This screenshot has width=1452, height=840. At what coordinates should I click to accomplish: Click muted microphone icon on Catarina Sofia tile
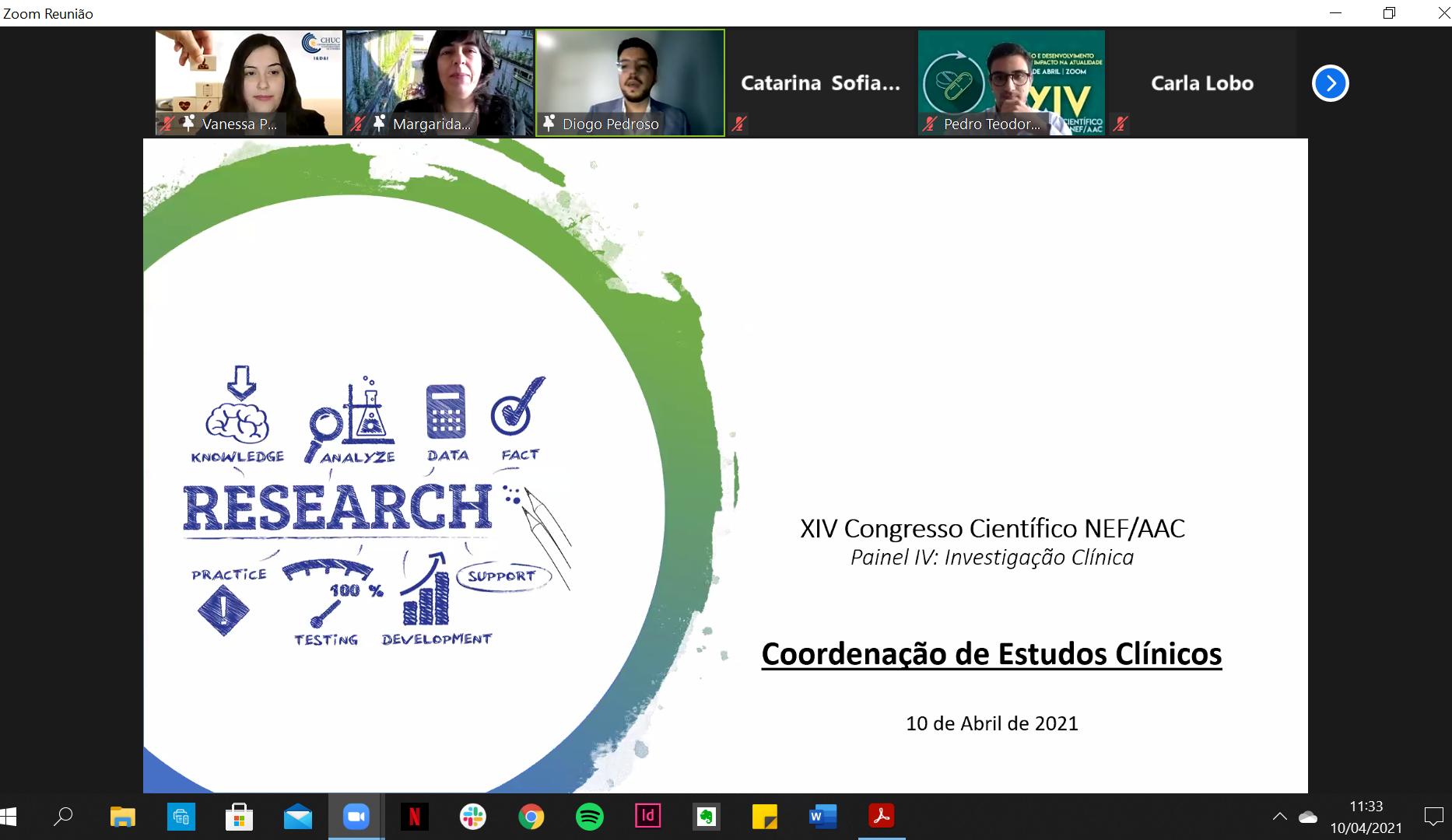click(x=738, y=123)
